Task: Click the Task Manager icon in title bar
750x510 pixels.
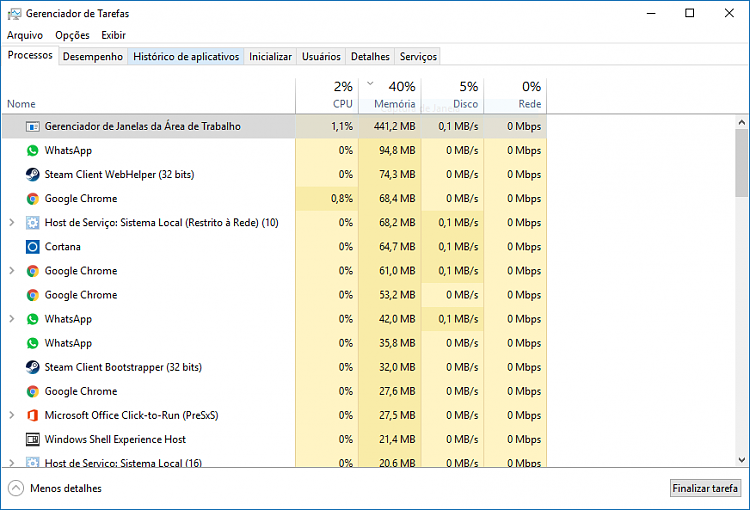Action: 14,14
